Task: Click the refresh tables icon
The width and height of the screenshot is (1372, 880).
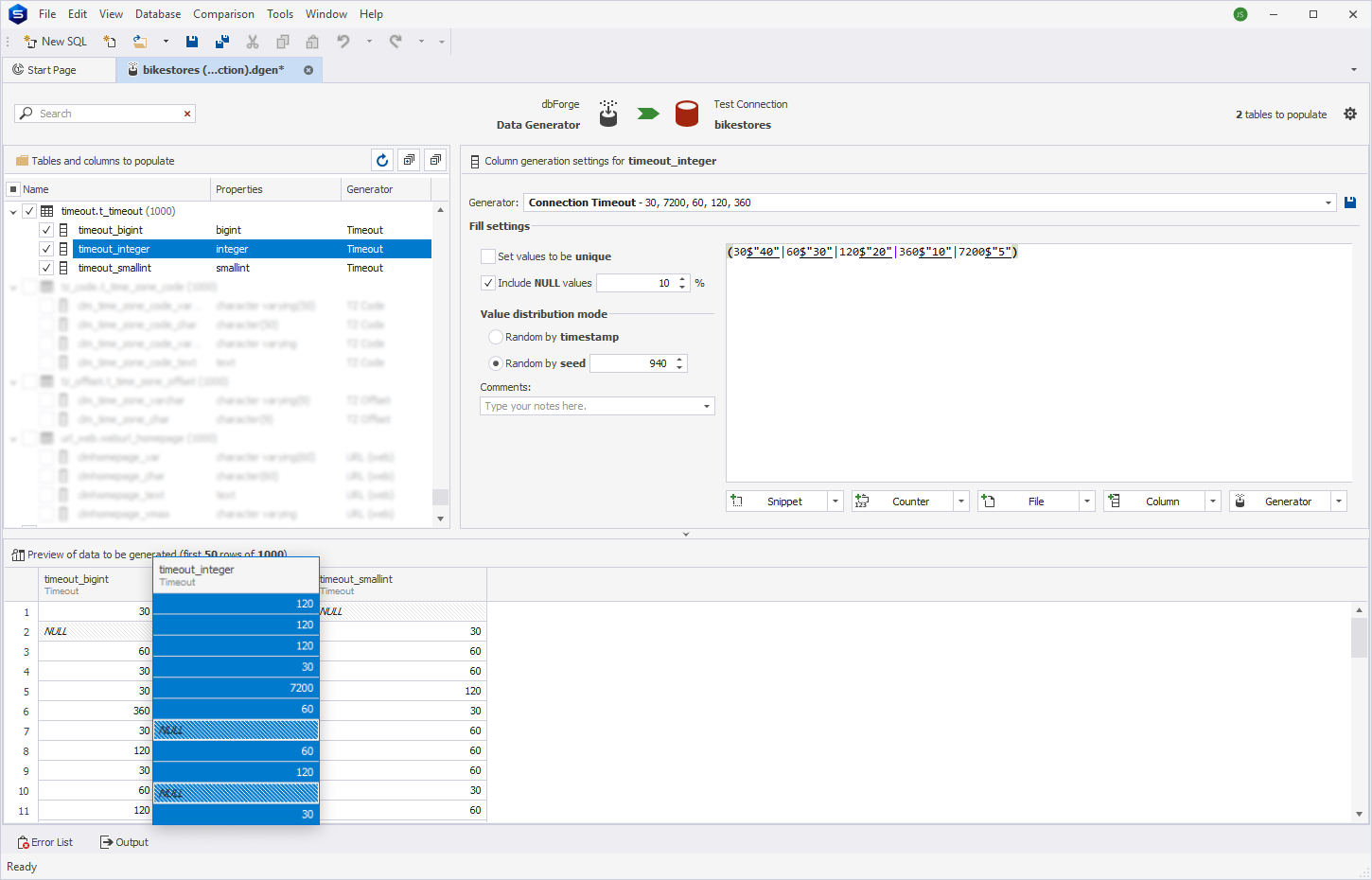Action: coord(382,160)
